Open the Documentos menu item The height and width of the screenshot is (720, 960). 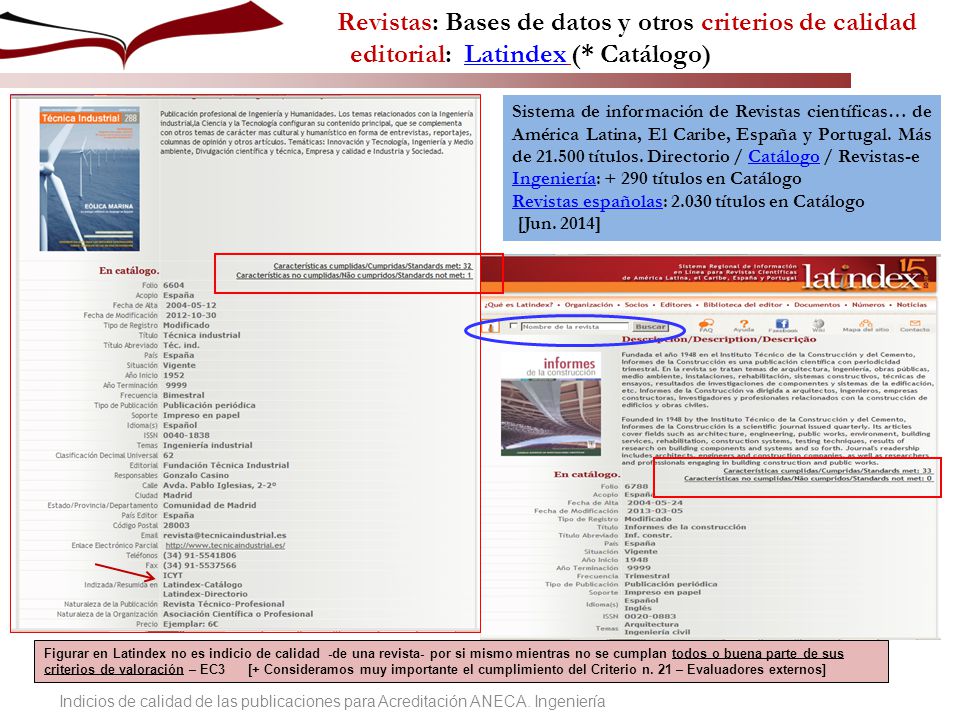click(x=817, y=304)
